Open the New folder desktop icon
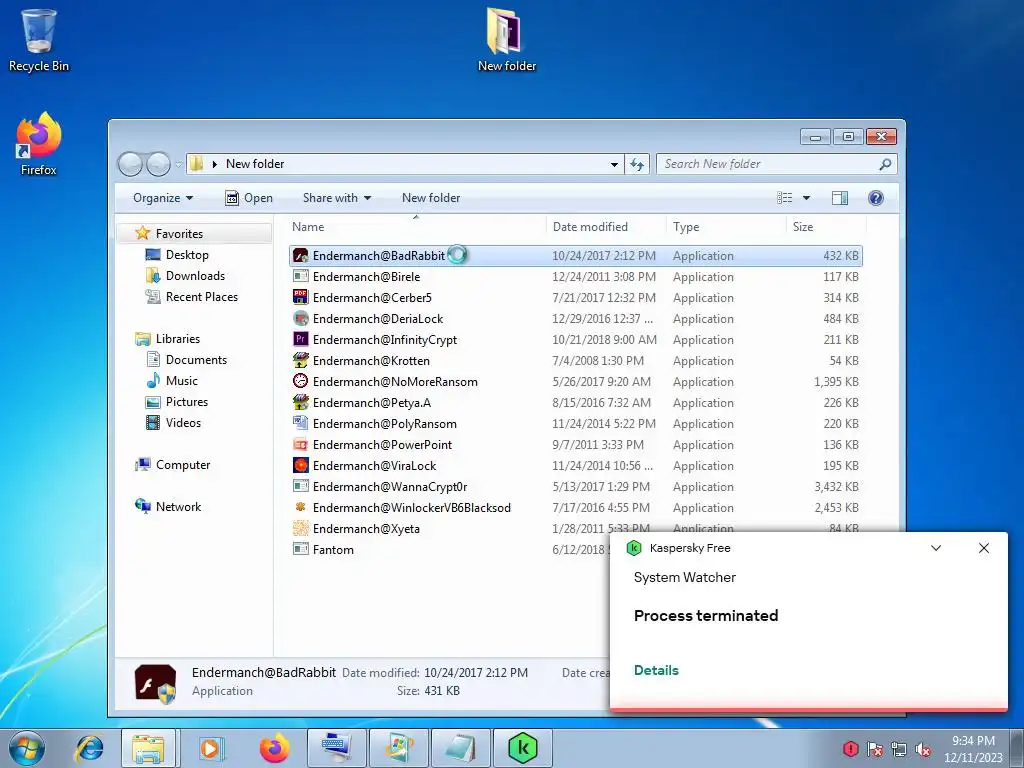Viewport: 1024px width, 768px height. coord(507,39)
